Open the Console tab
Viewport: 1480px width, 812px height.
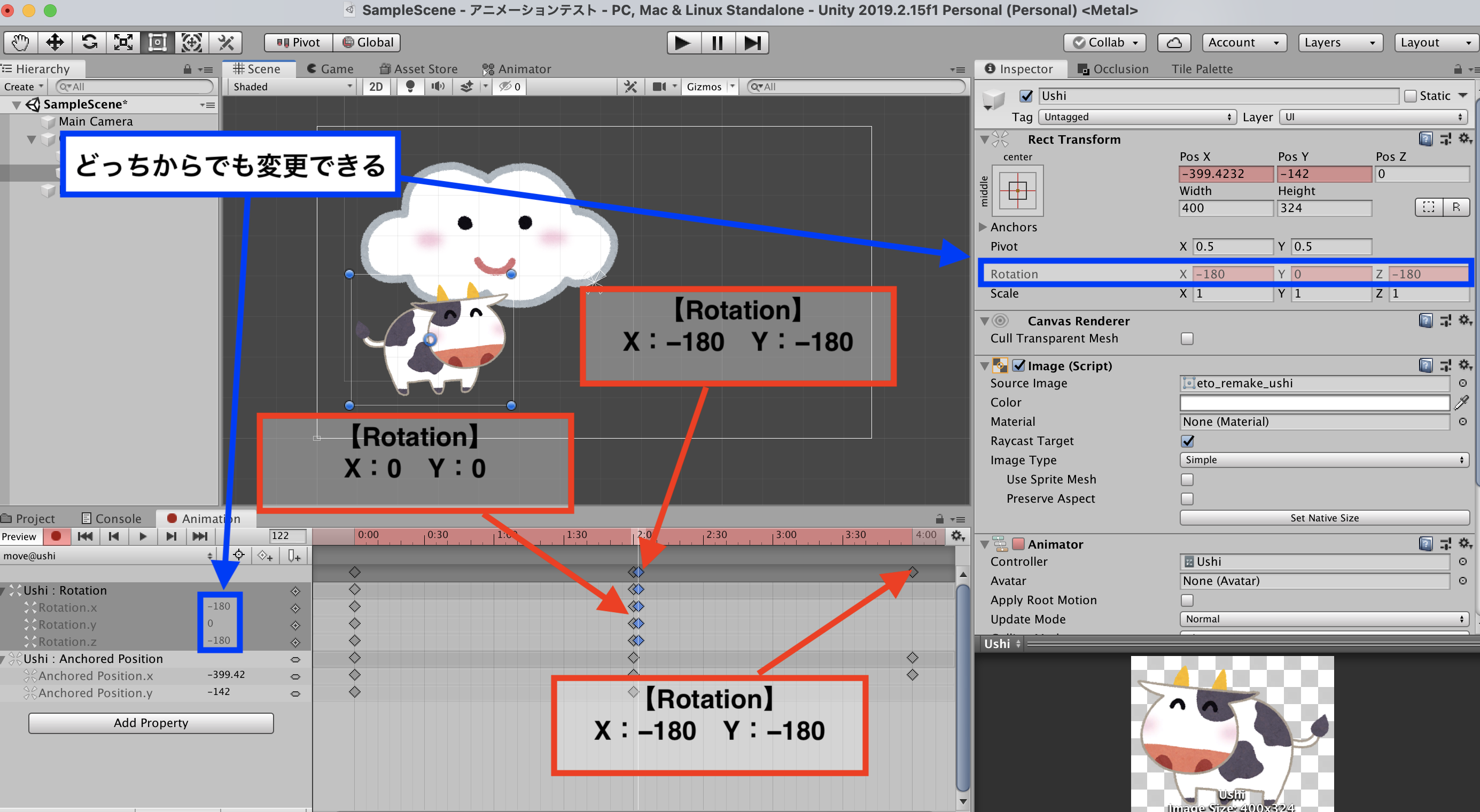(x=112, y=519)
